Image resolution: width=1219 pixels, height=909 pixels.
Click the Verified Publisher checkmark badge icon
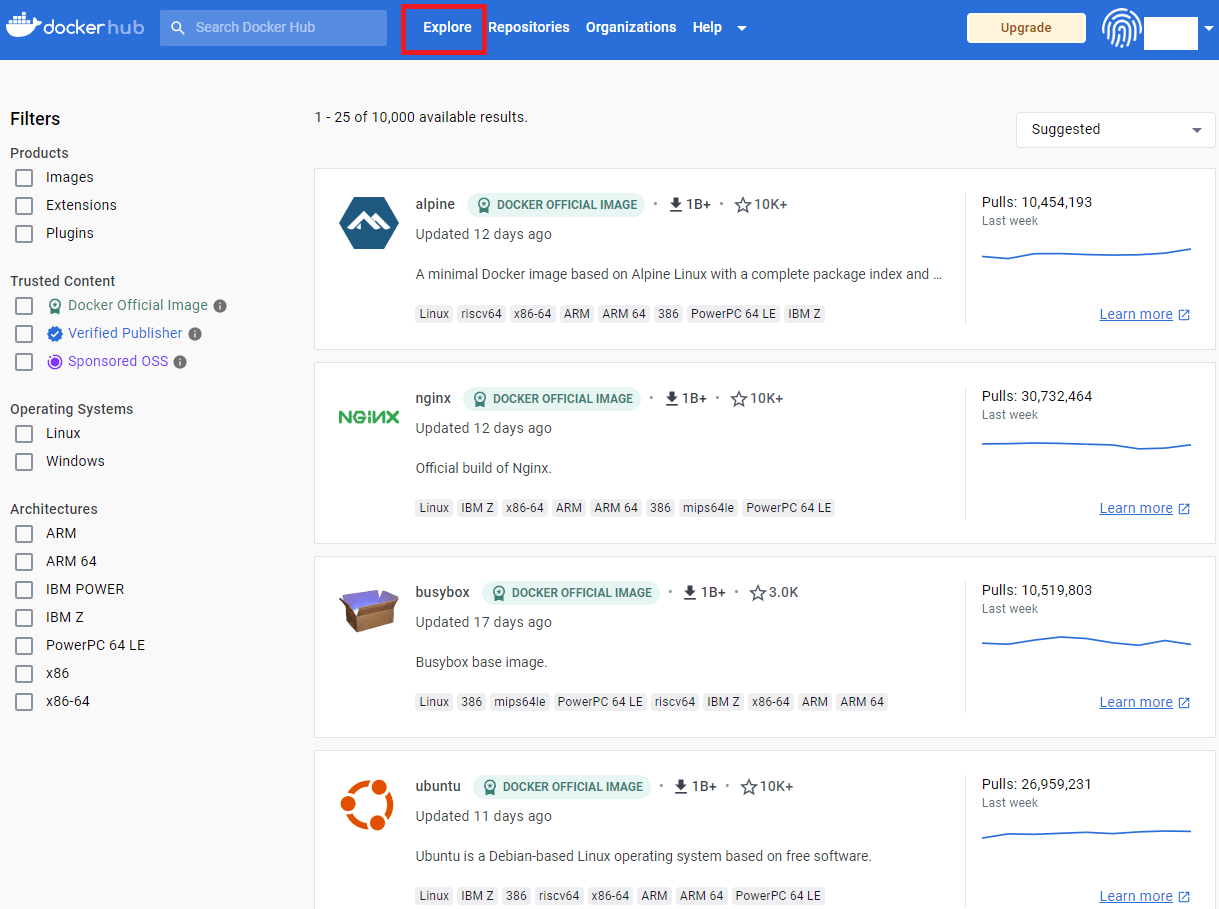[x=55, y=334]
